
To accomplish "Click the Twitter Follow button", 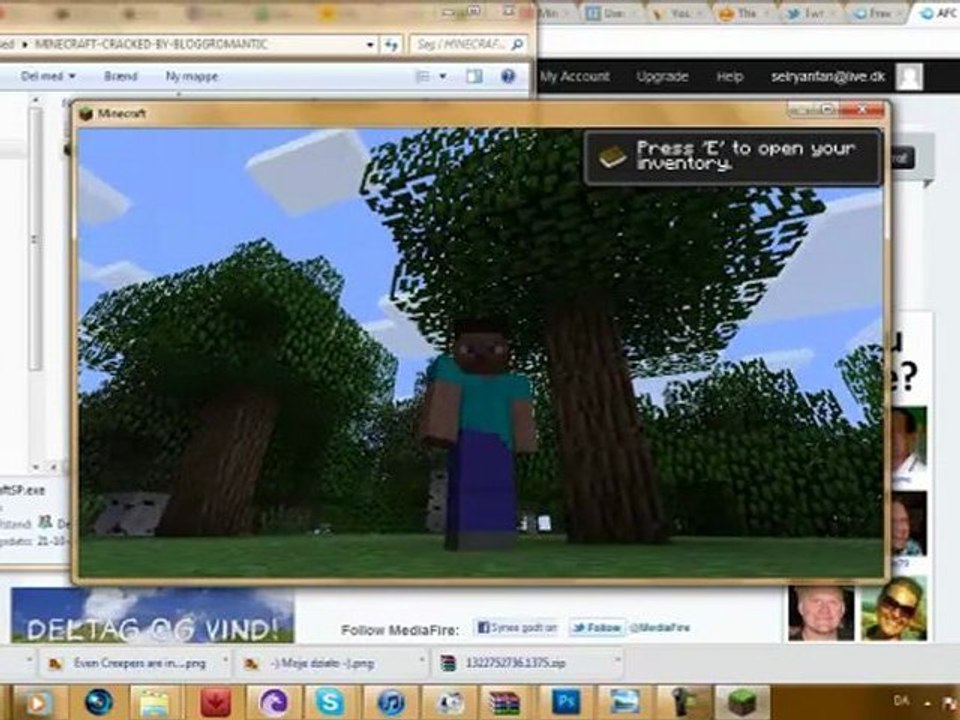I will click(x=597, y=628).
